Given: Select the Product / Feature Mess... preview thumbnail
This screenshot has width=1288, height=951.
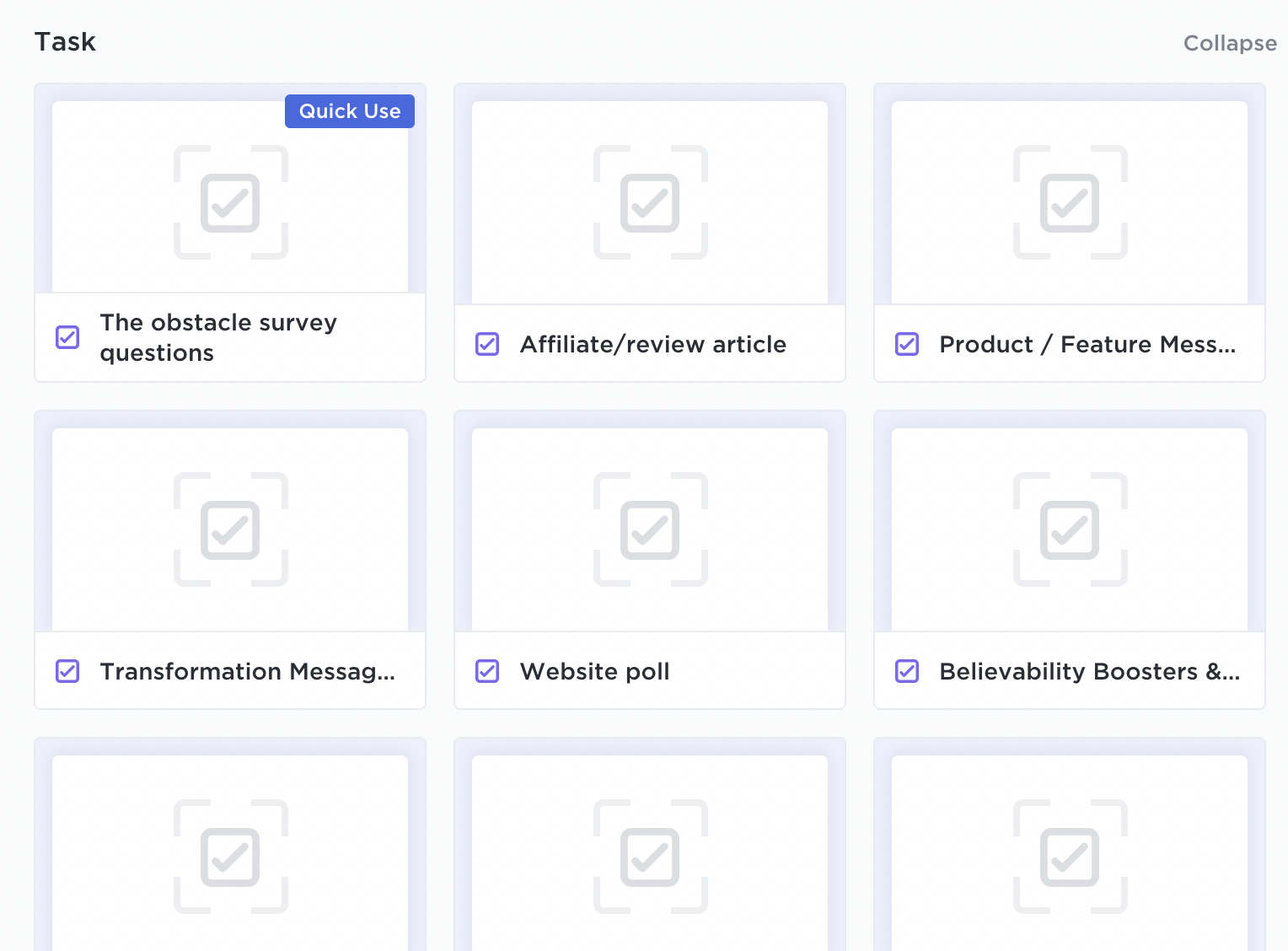Looking at the screenshot, I should [1070, 202].
